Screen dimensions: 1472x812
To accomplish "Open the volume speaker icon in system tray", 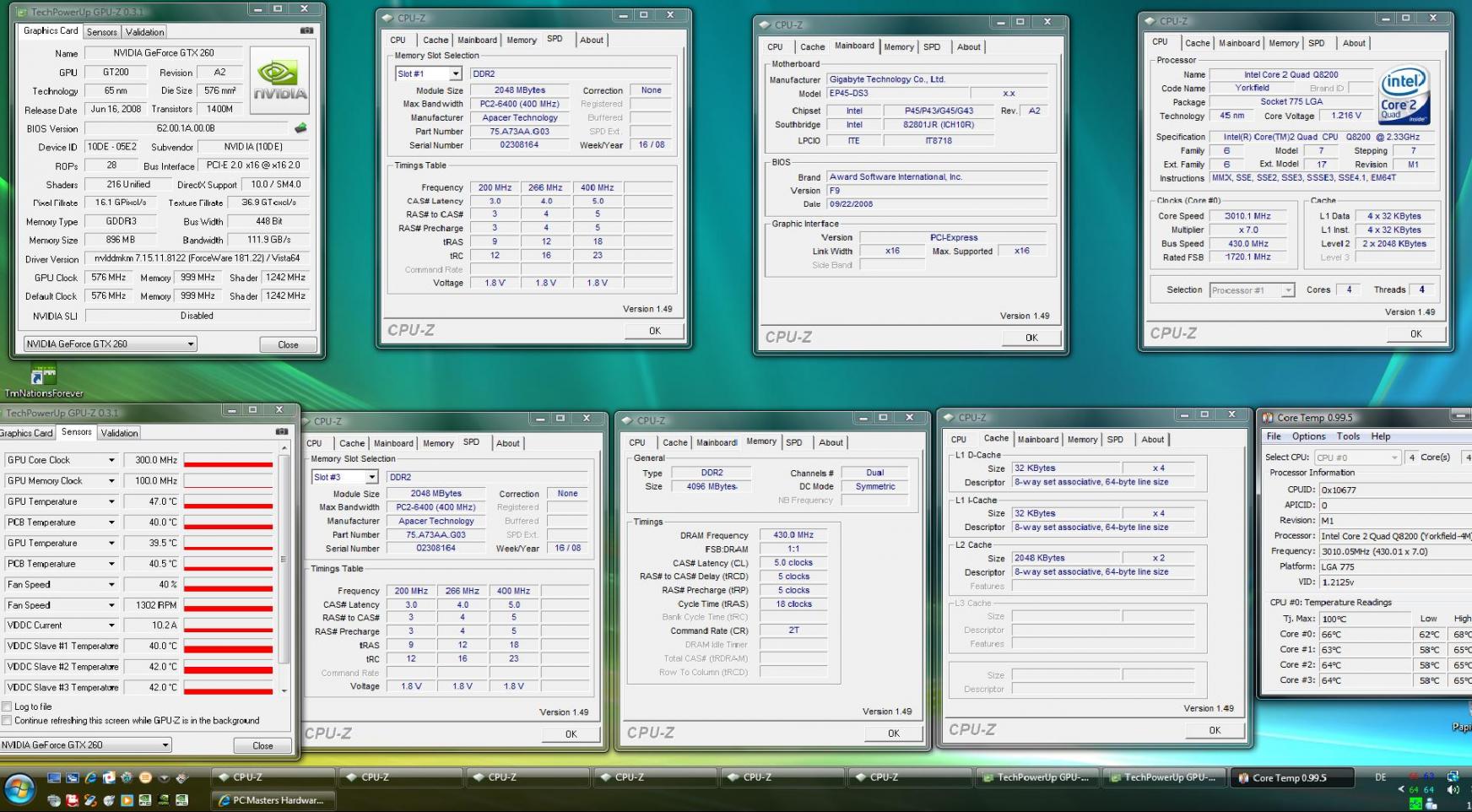I will (1453, 790).
